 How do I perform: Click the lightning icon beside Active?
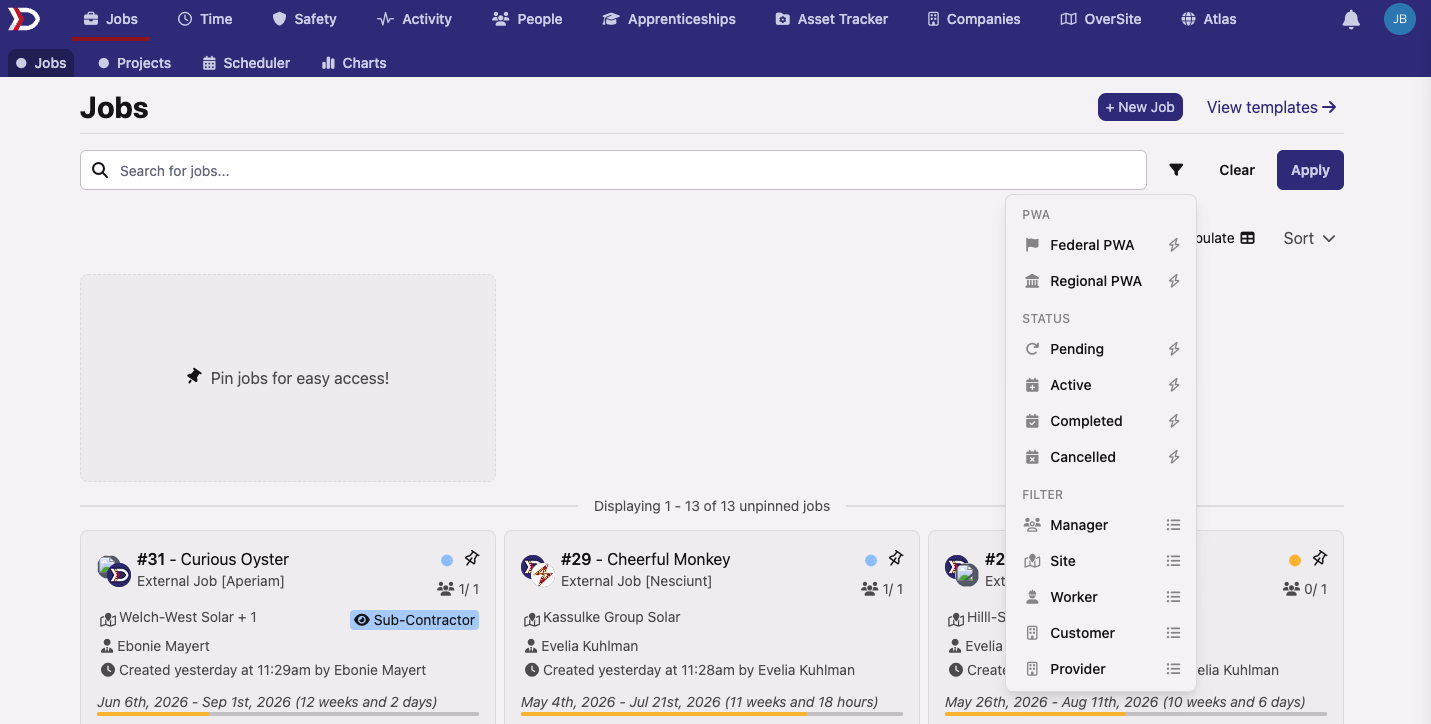point(1174,385)
